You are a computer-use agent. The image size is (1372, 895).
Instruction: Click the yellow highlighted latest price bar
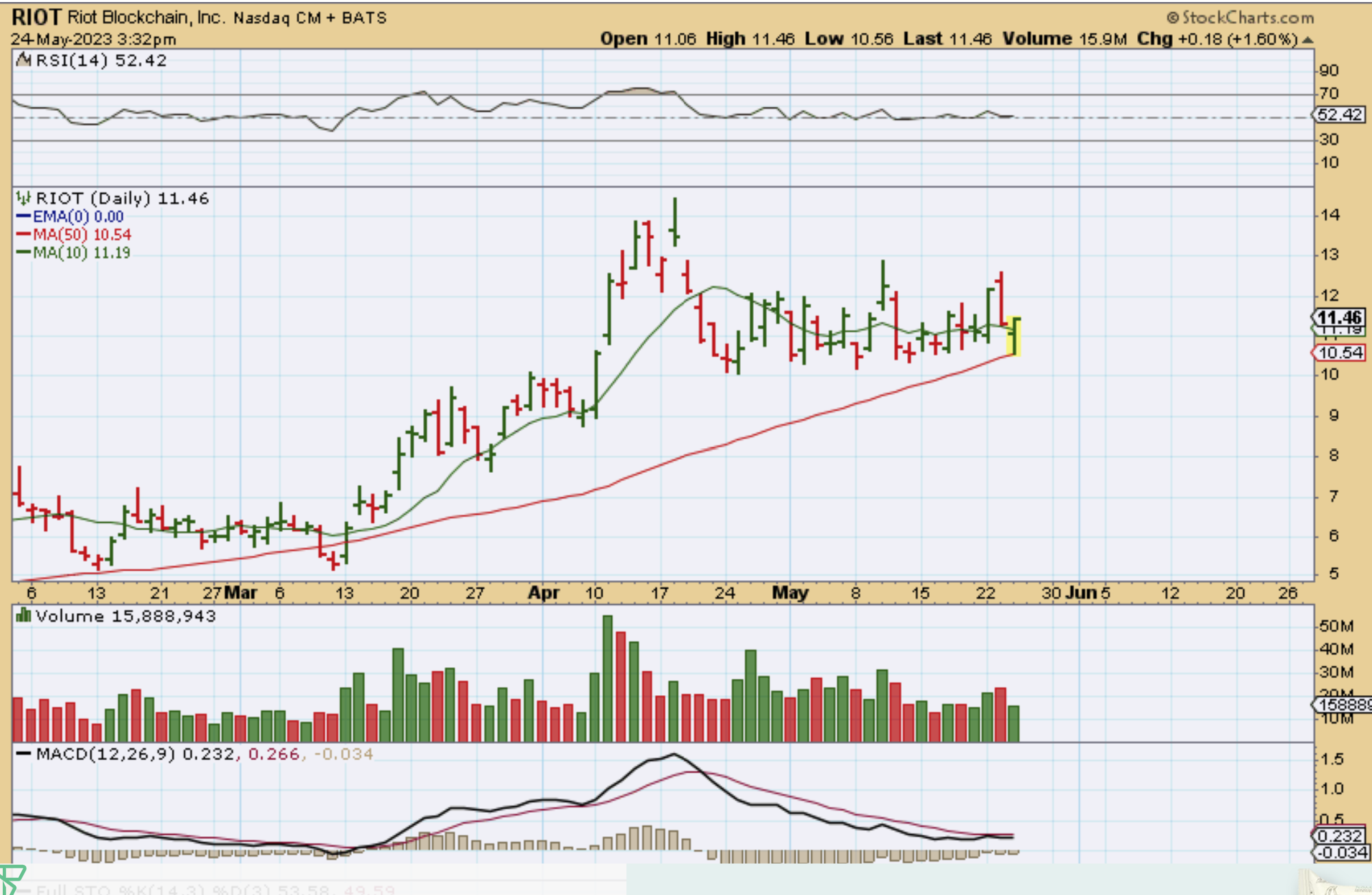1015,336
